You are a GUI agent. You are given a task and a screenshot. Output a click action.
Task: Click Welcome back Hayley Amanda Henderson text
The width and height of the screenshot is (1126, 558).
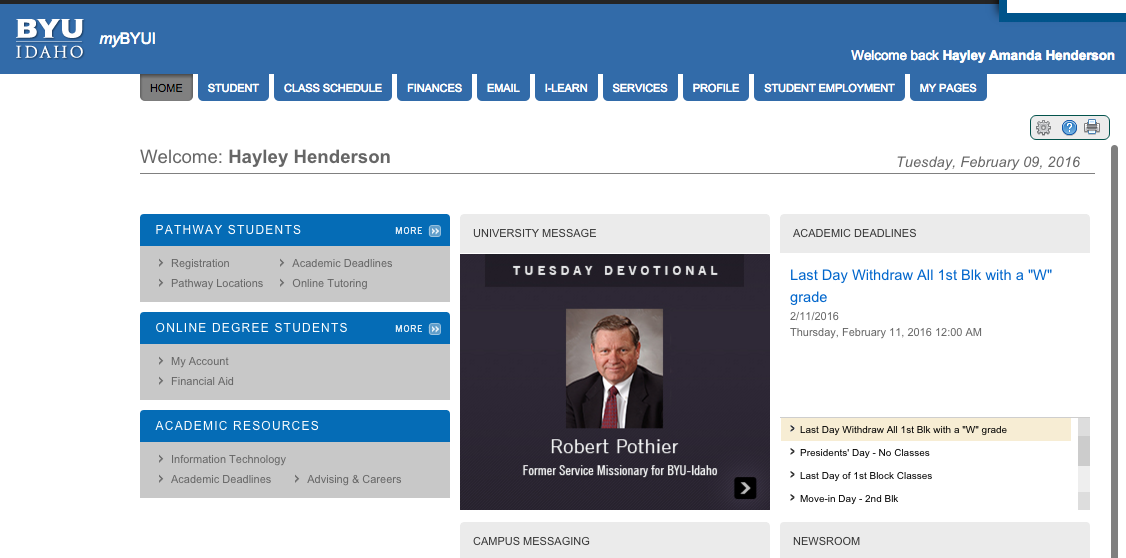pyautogui.click(x=983, y=55)
